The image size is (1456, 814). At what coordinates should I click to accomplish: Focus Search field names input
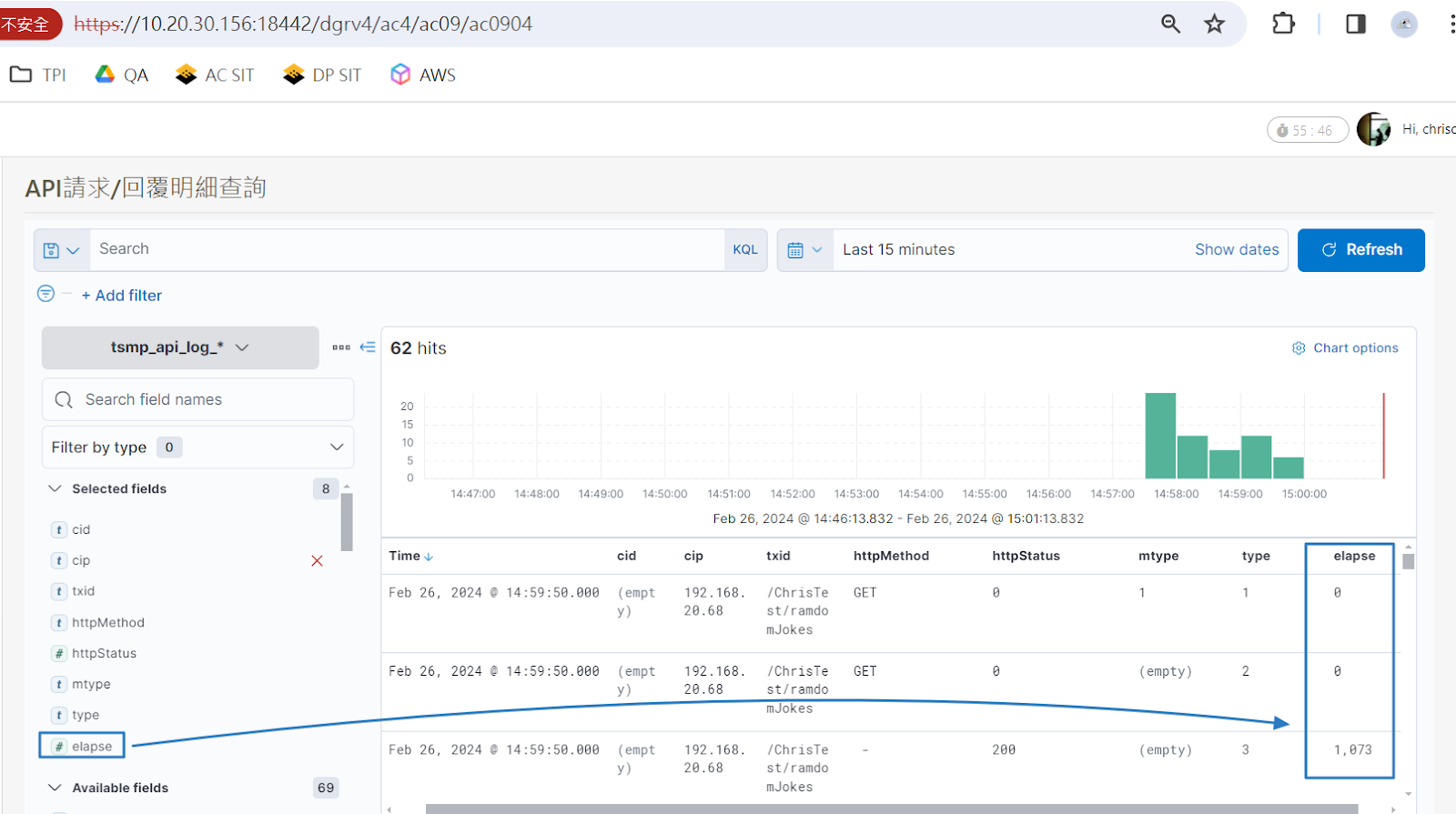(197, 399)
